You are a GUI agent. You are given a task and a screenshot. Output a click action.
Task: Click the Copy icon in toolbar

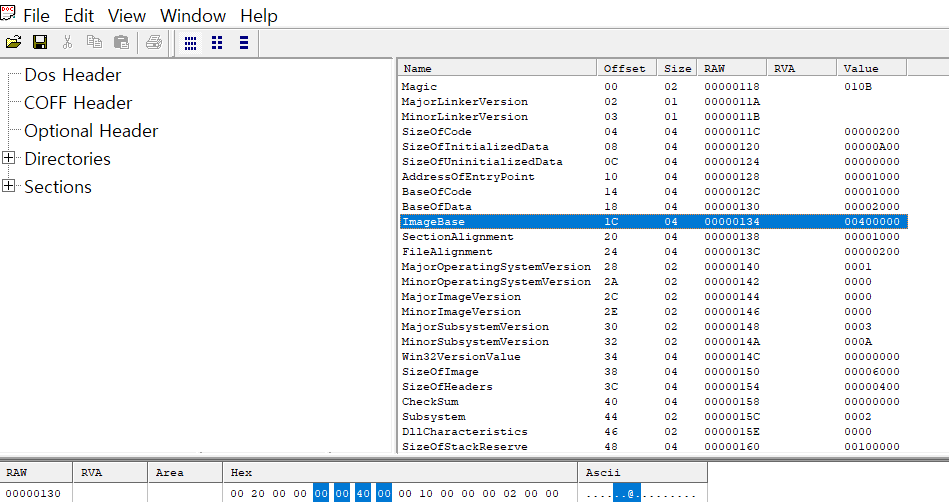(94, 42)
